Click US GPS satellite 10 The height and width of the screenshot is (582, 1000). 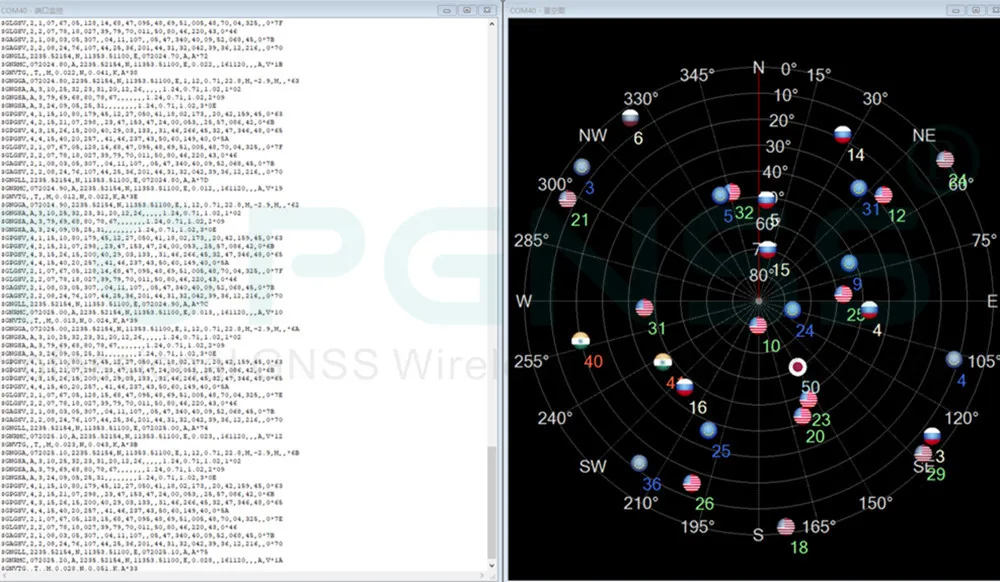click(x=758, y=326)
